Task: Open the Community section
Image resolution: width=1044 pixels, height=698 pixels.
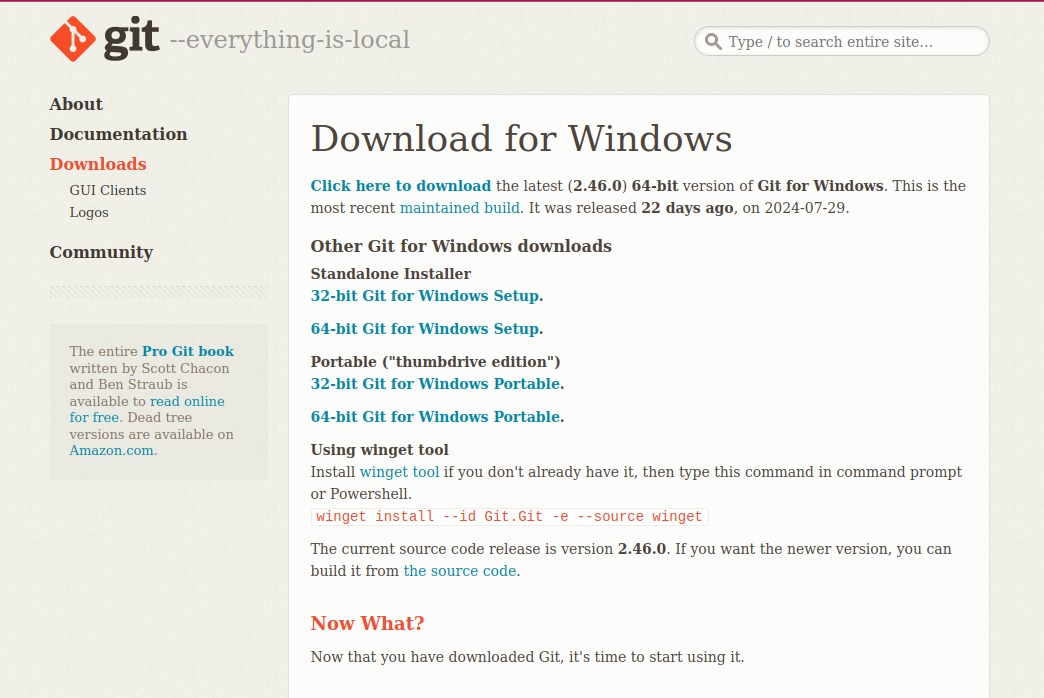Action: (x=101, y=252)
